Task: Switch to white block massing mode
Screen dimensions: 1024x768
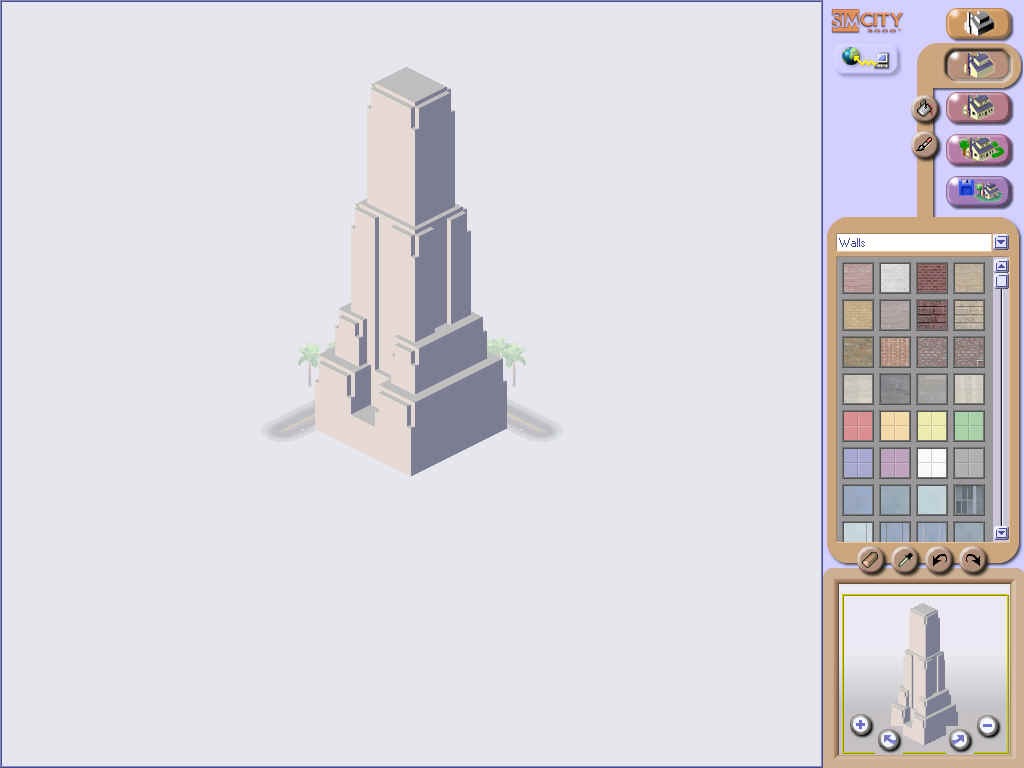Action: click(978, 24)
